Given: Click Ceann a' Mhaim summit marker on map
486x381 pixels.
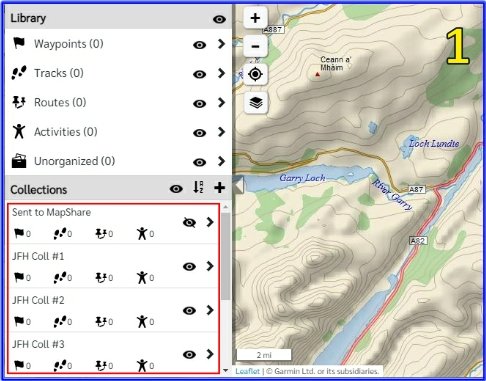Looking at the screenshot, I should (x=318, y=74).
